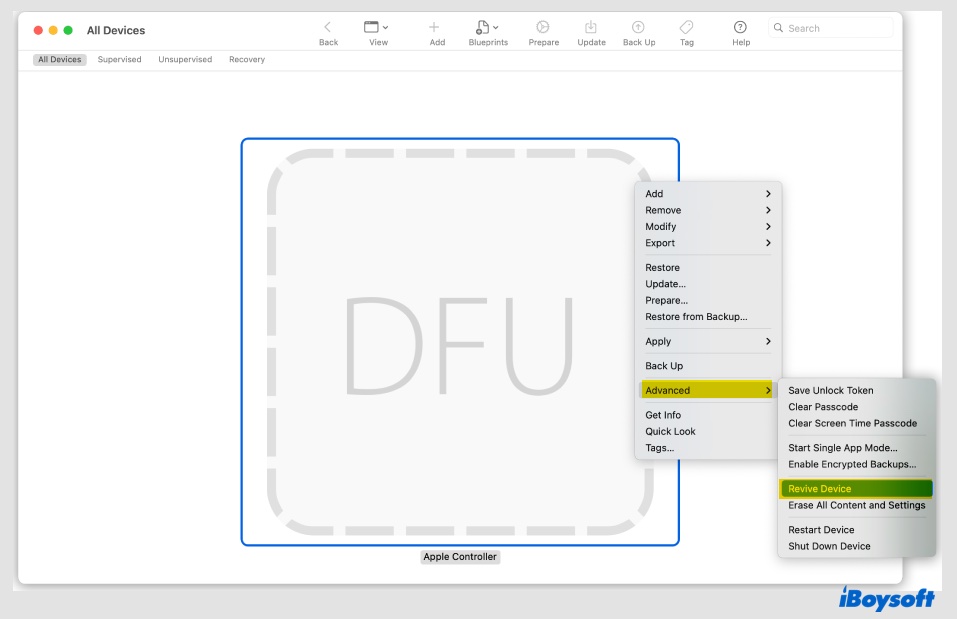Choose Erase All Content and Settings

856,505
